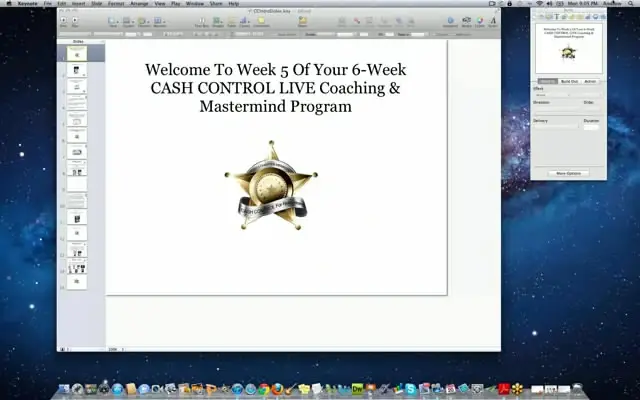
Task: Open the Fonts panel from the toolbar
Action: pyautogui.click(x=493, y=22)
